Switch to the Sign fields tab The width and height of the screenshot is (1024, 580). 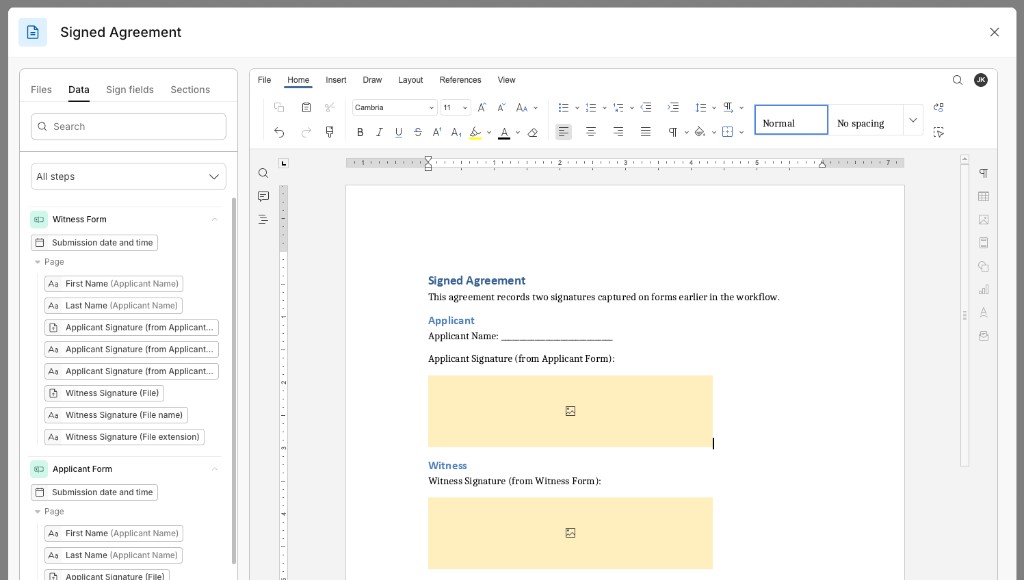pos(130,89)
